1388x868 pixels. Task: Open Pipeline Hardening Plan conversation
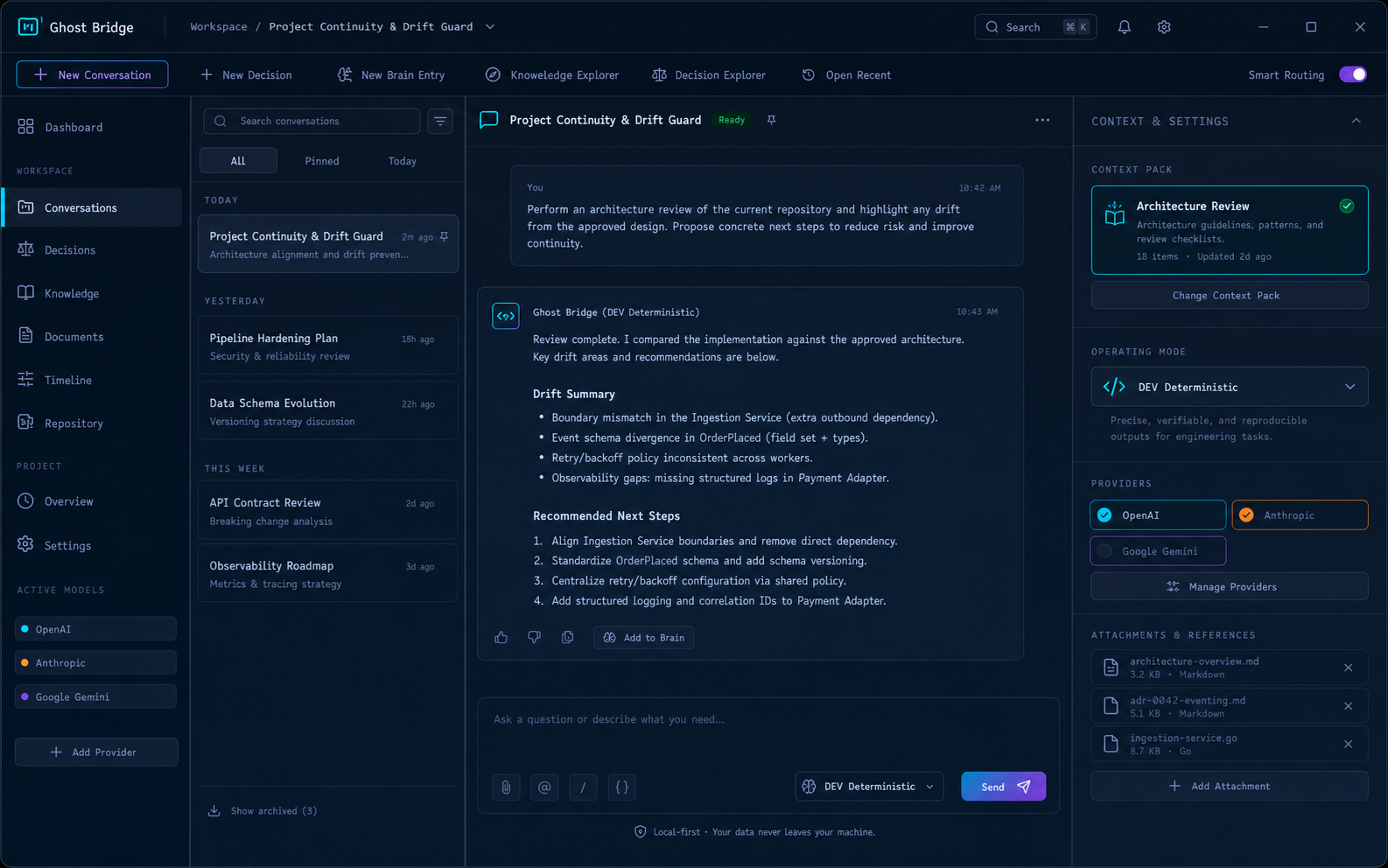point(328,346)
